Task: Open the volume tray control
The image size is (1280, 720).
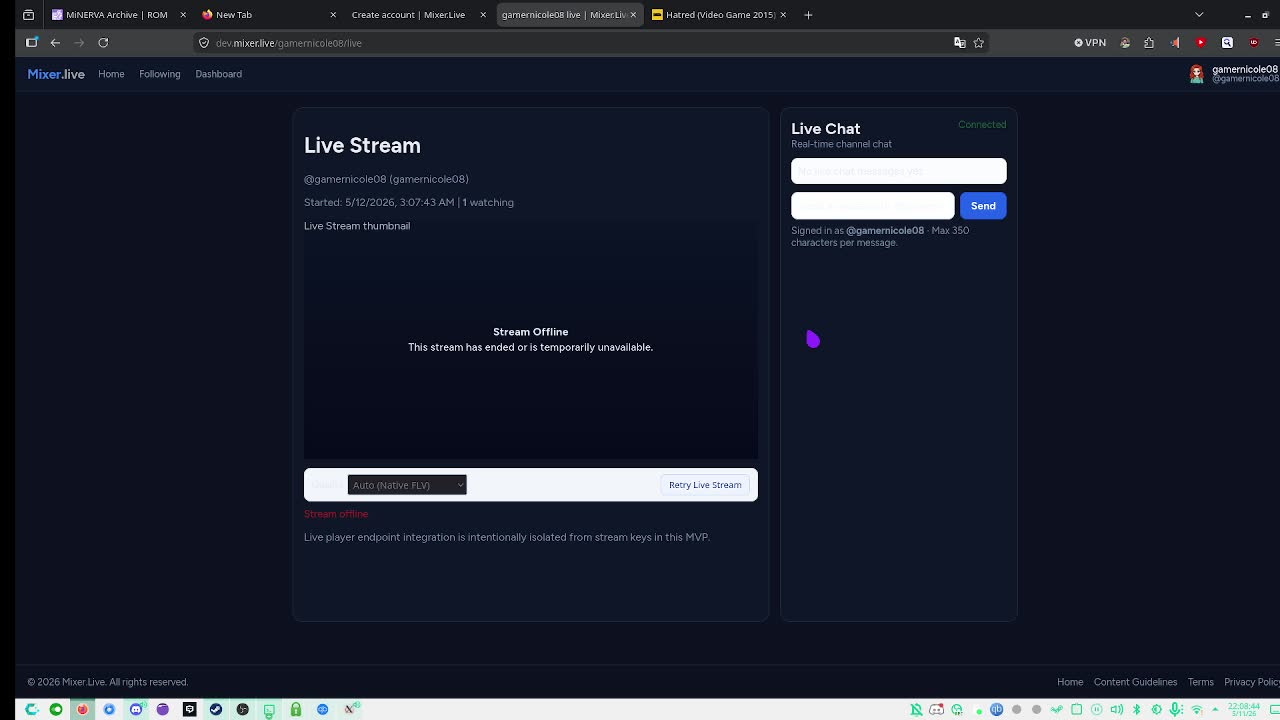Action: tap(1117, 710)
